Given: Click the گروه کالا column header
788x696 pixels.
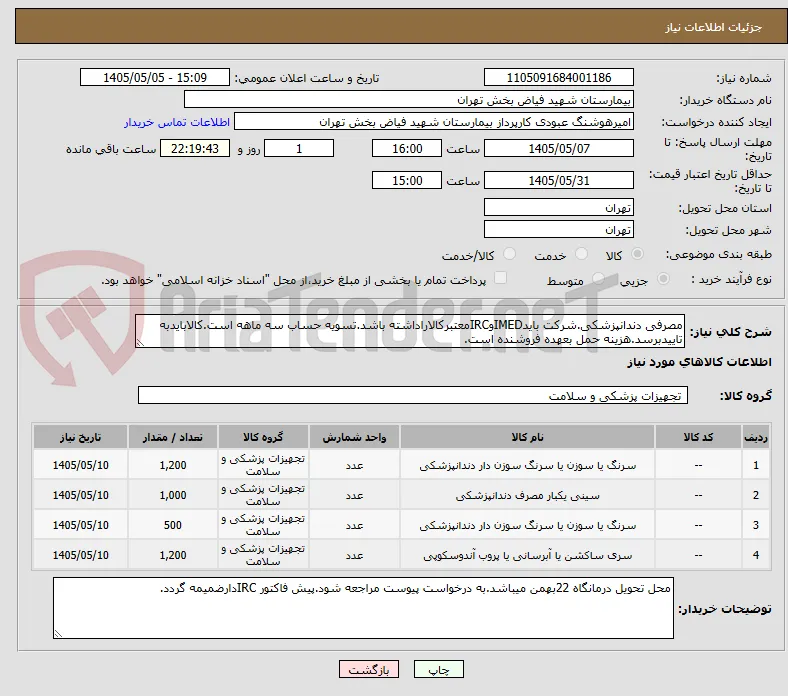Looking at the screenshot, I should 263,437.
